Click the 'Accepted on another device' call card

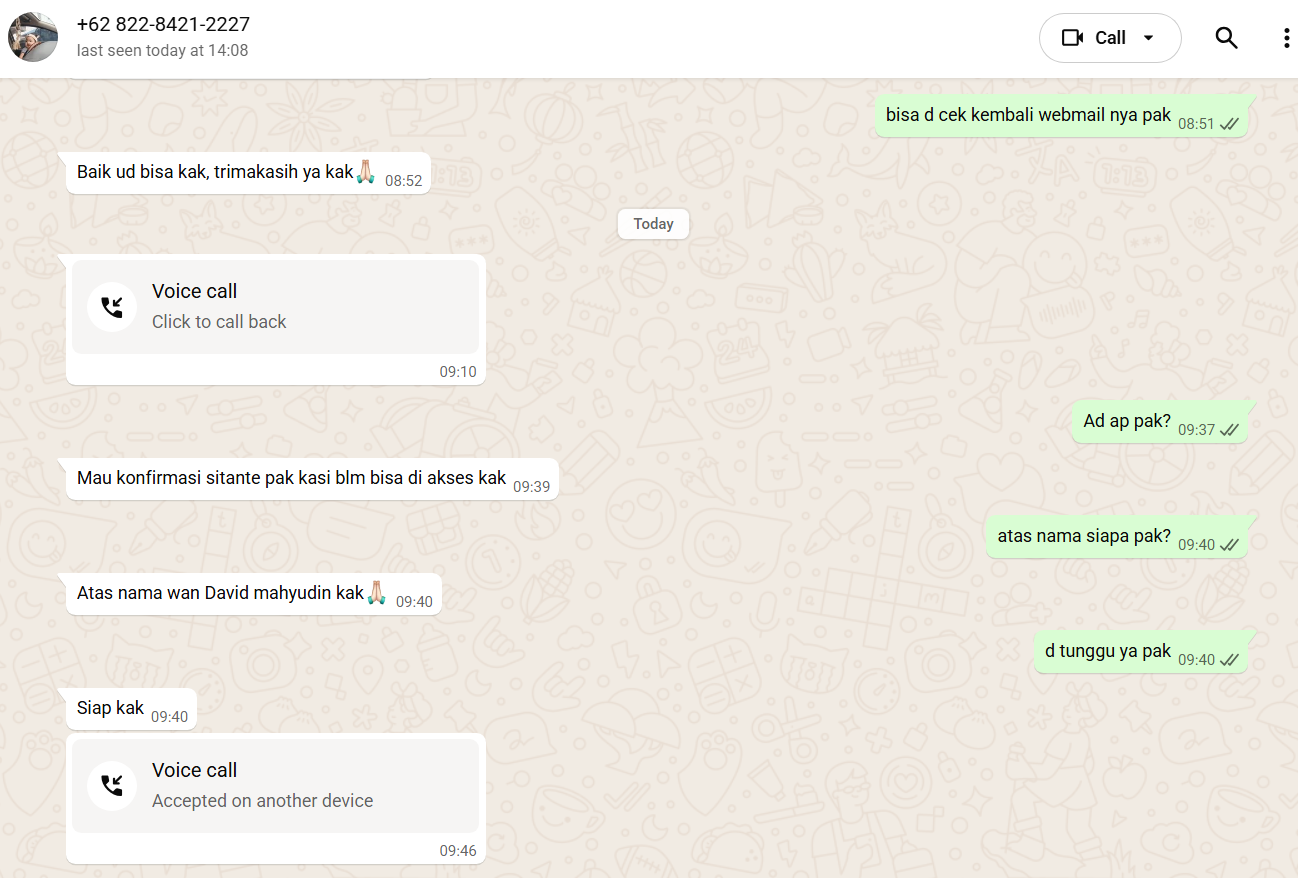(x=275, y=786)
